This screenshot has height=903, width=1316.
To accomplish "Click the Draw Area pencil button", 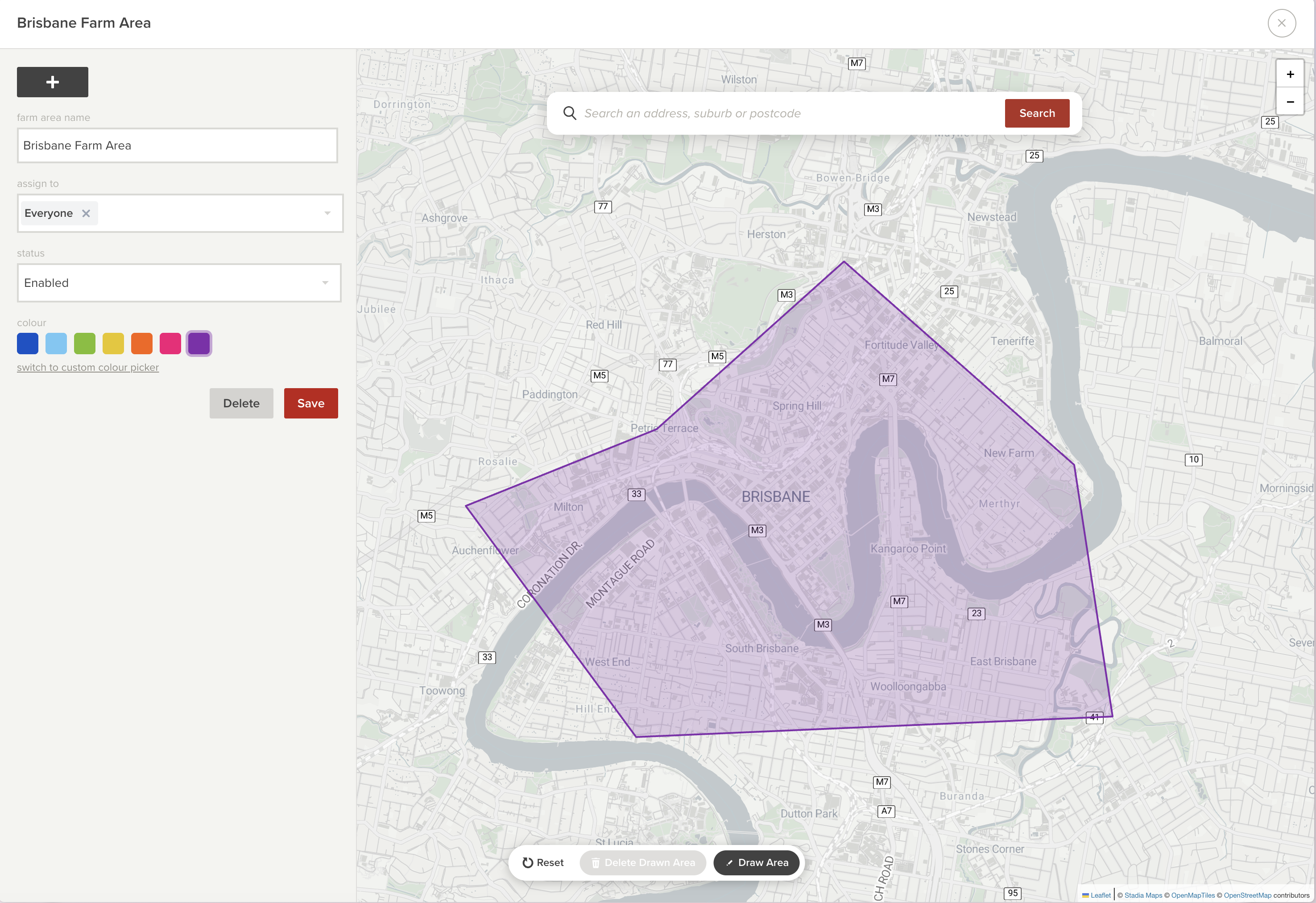I will click(757, 862).
